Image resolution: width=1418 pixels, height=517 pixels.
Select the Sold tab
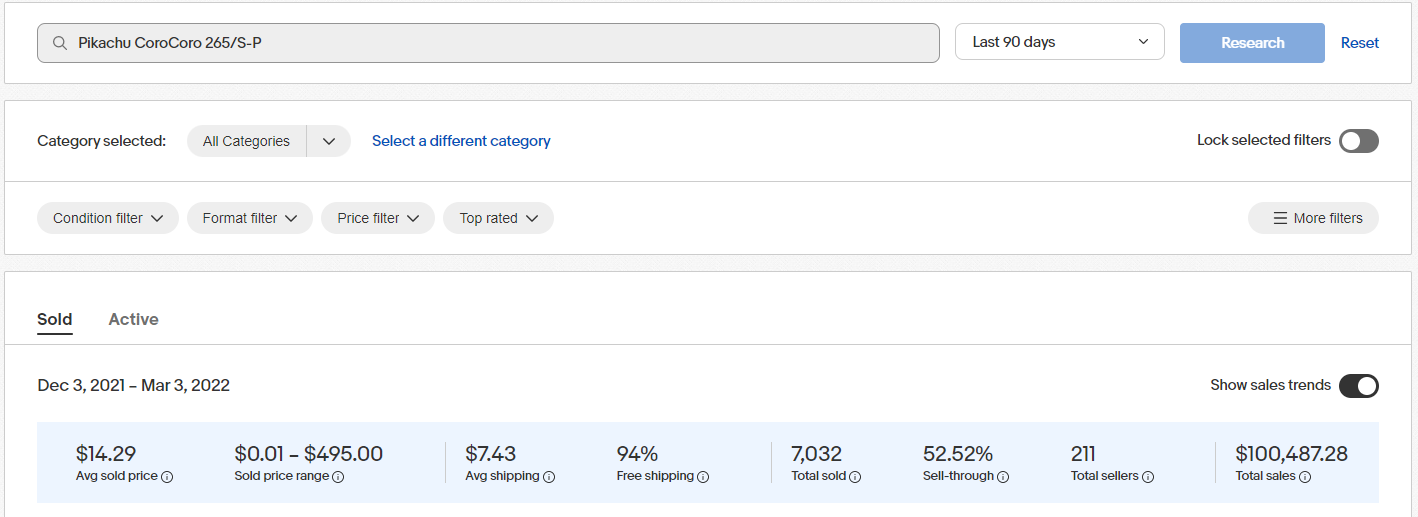click(55, 319)
